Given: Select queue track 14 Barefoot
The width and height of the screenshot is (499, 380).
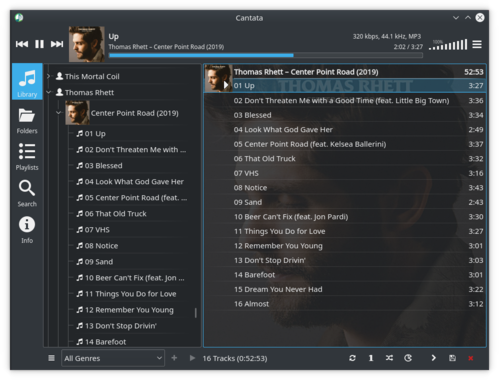Looking at the screenshot, I should (x=345, y=275).
